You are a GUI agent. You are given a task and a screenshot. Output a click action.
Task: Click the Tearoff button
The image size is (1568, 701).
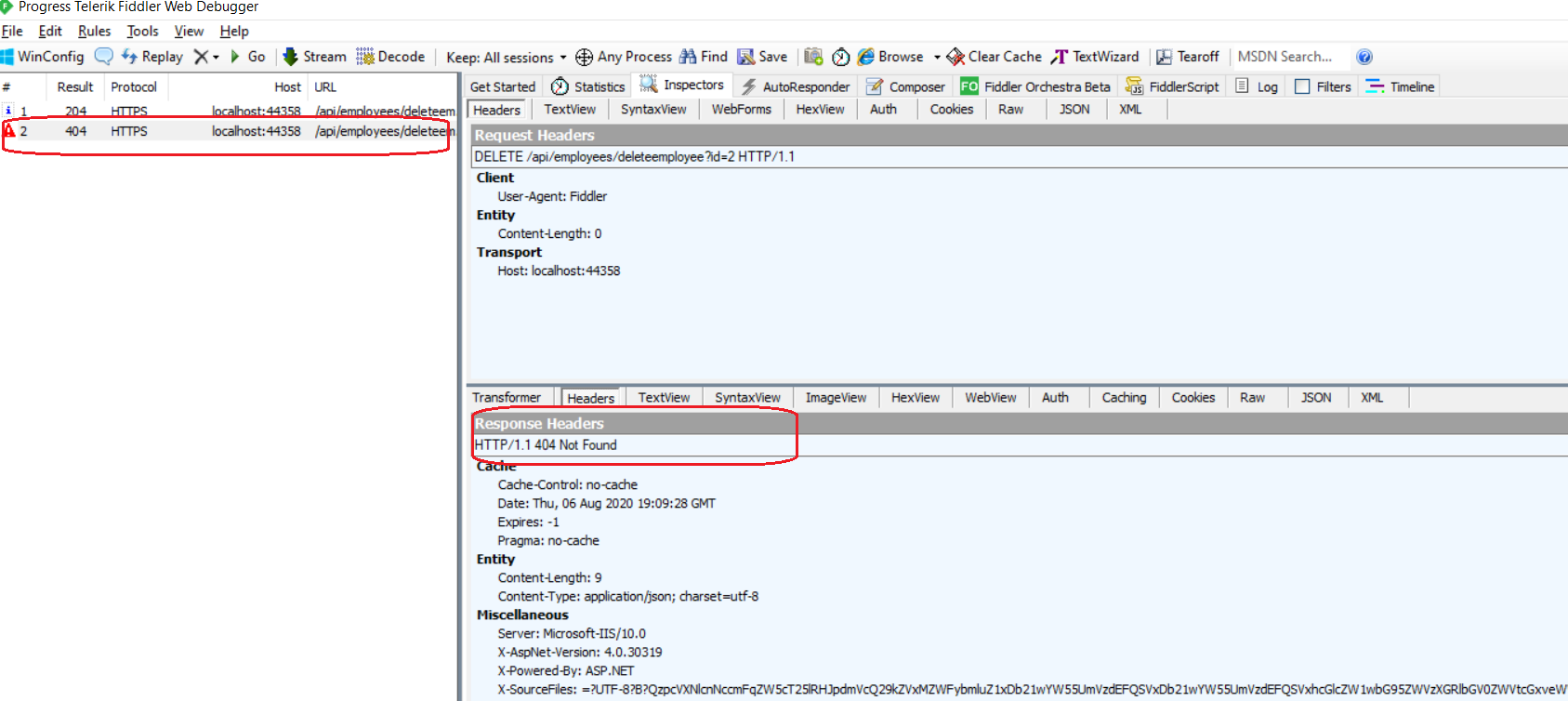1188,57
